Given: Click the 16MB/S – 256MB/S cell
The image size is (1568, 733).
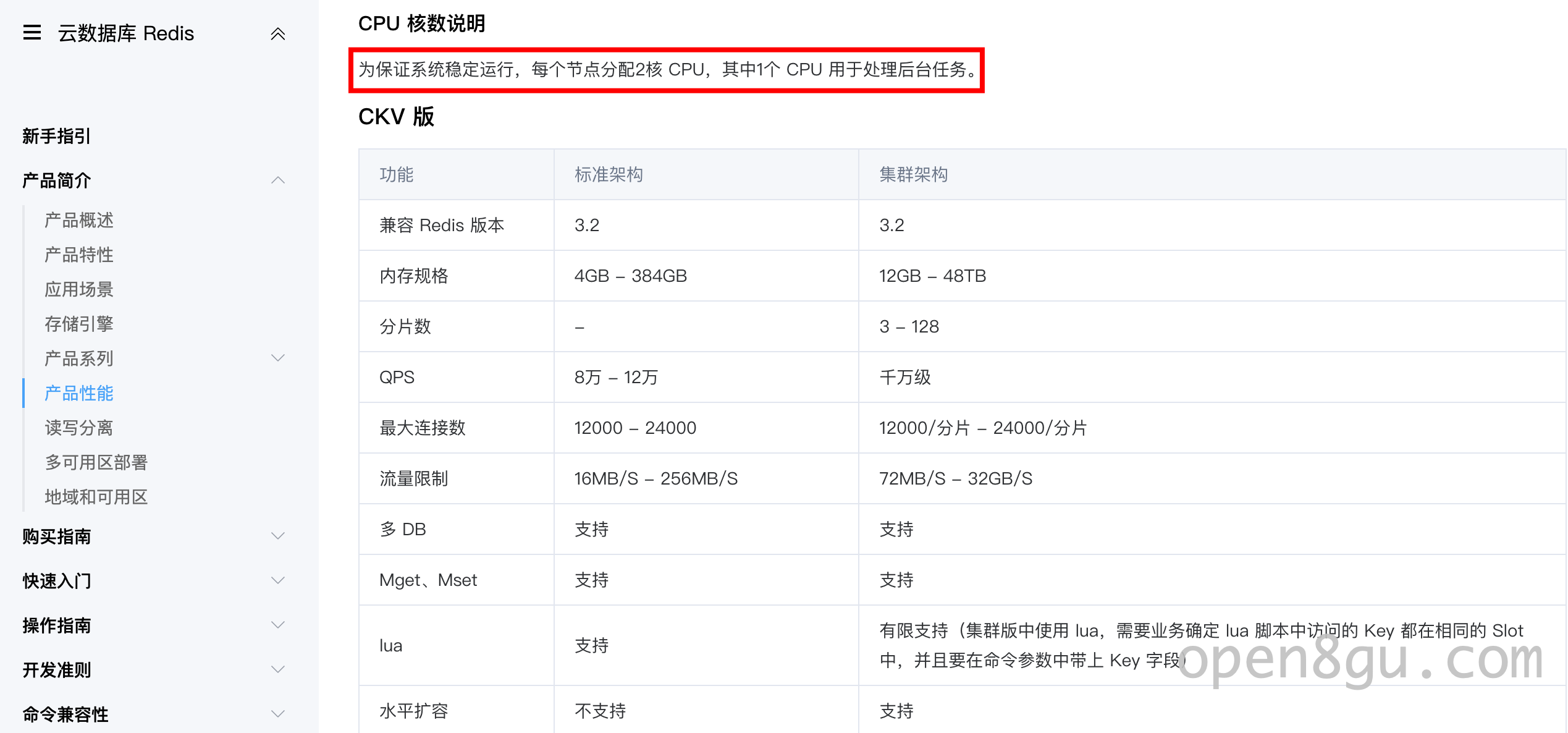Looking at the screenshot, I should (x=656, y=478).
